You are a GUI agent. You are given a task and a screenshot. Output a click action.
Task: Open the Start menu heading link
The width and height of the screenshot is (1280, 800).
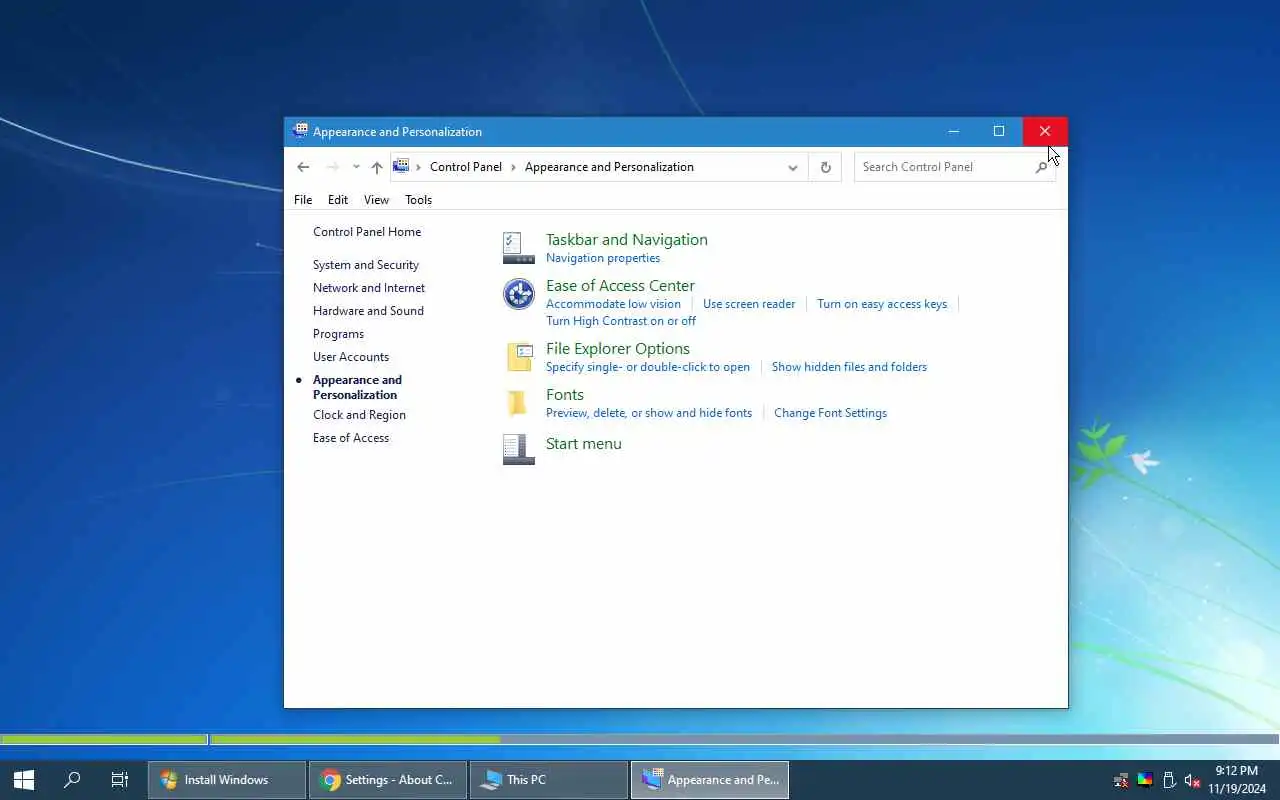[x=584, y=444]
